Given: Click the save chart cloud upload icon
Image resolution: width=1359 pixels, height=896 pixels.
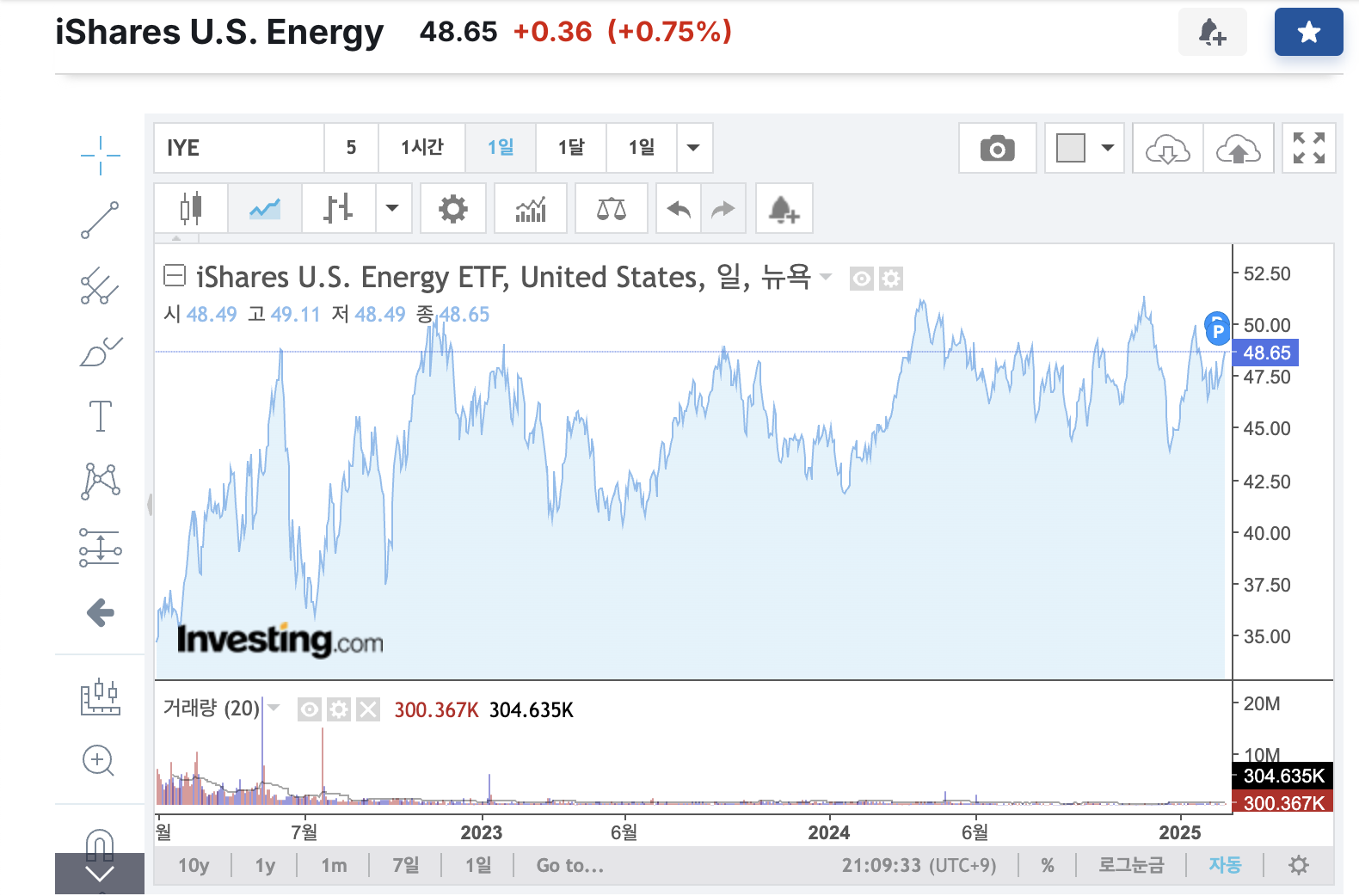Looking at the screenshot, I should point(1238,148).
